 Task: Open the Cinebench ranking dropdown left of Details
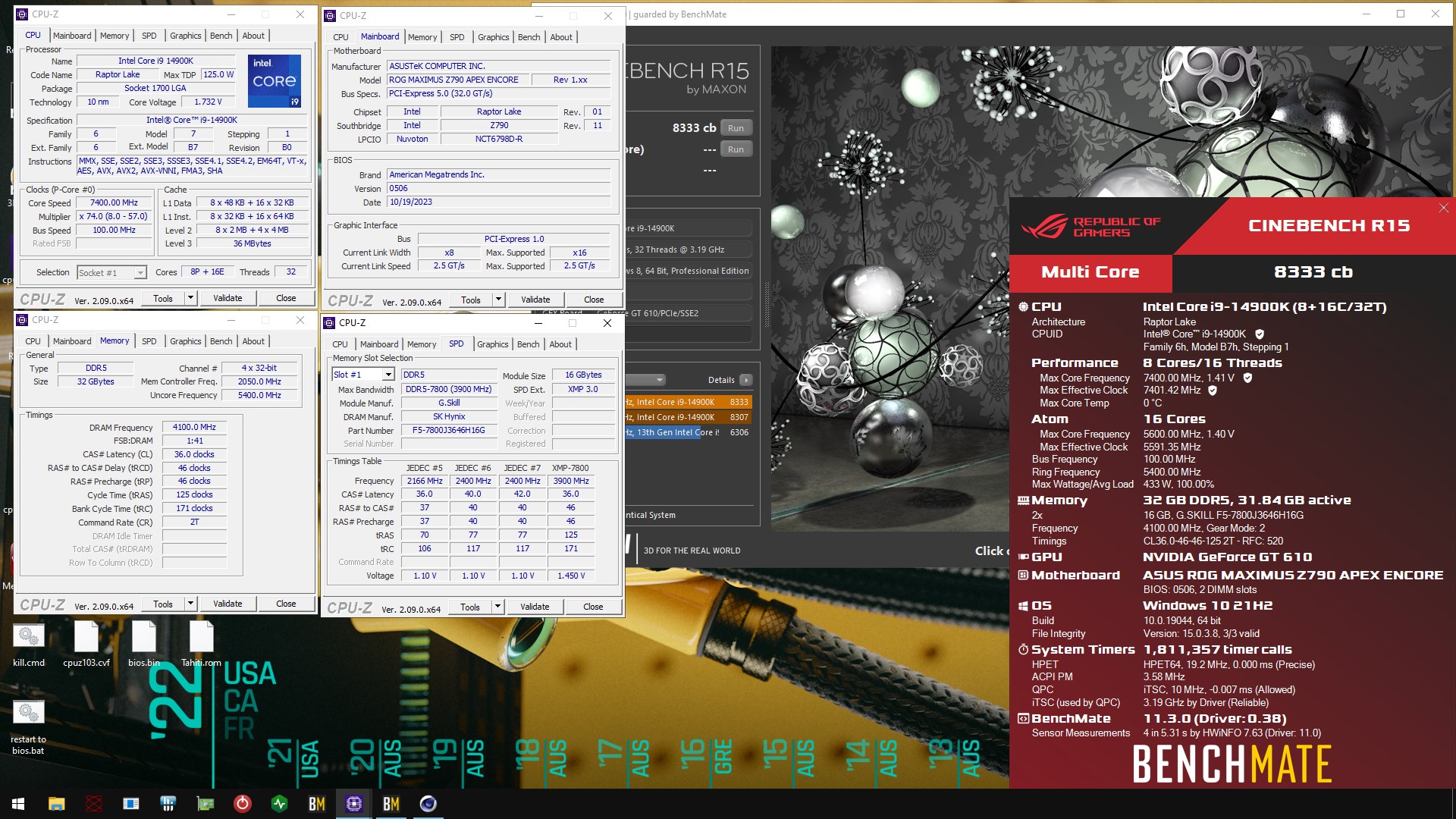645,380
